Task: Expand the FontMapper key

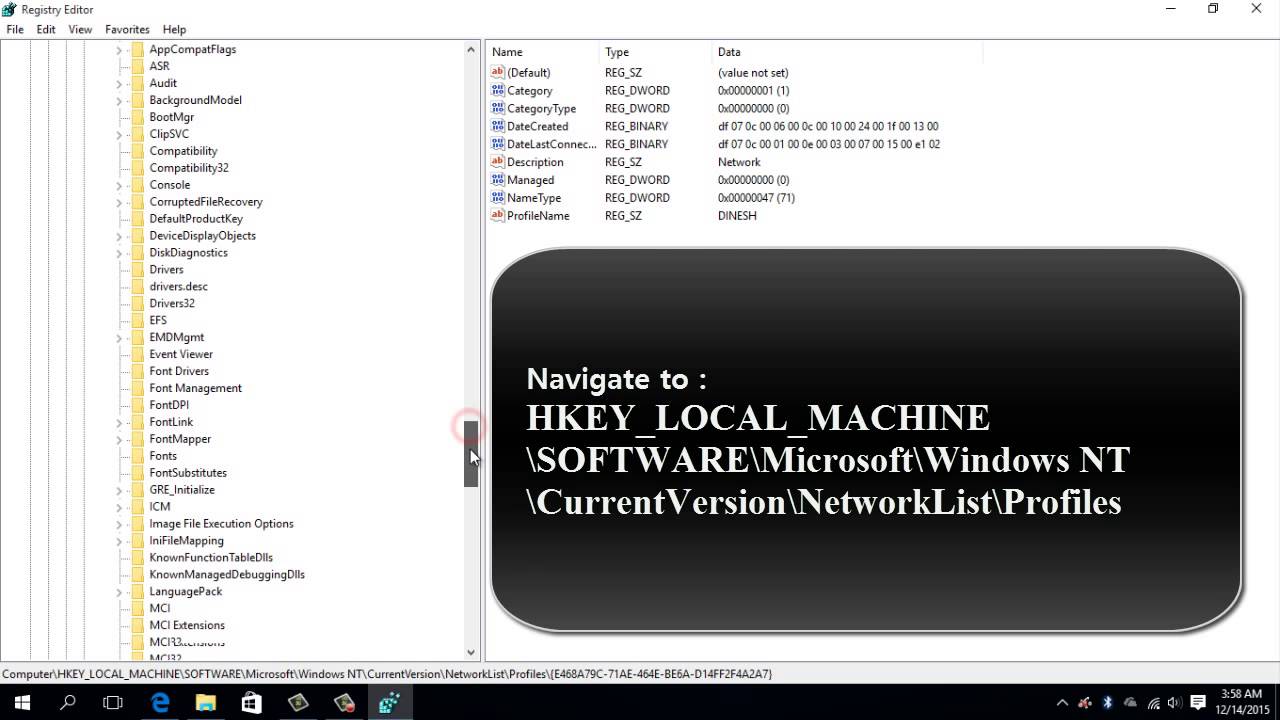Action: pyautogui.click(x=119, y=440)
